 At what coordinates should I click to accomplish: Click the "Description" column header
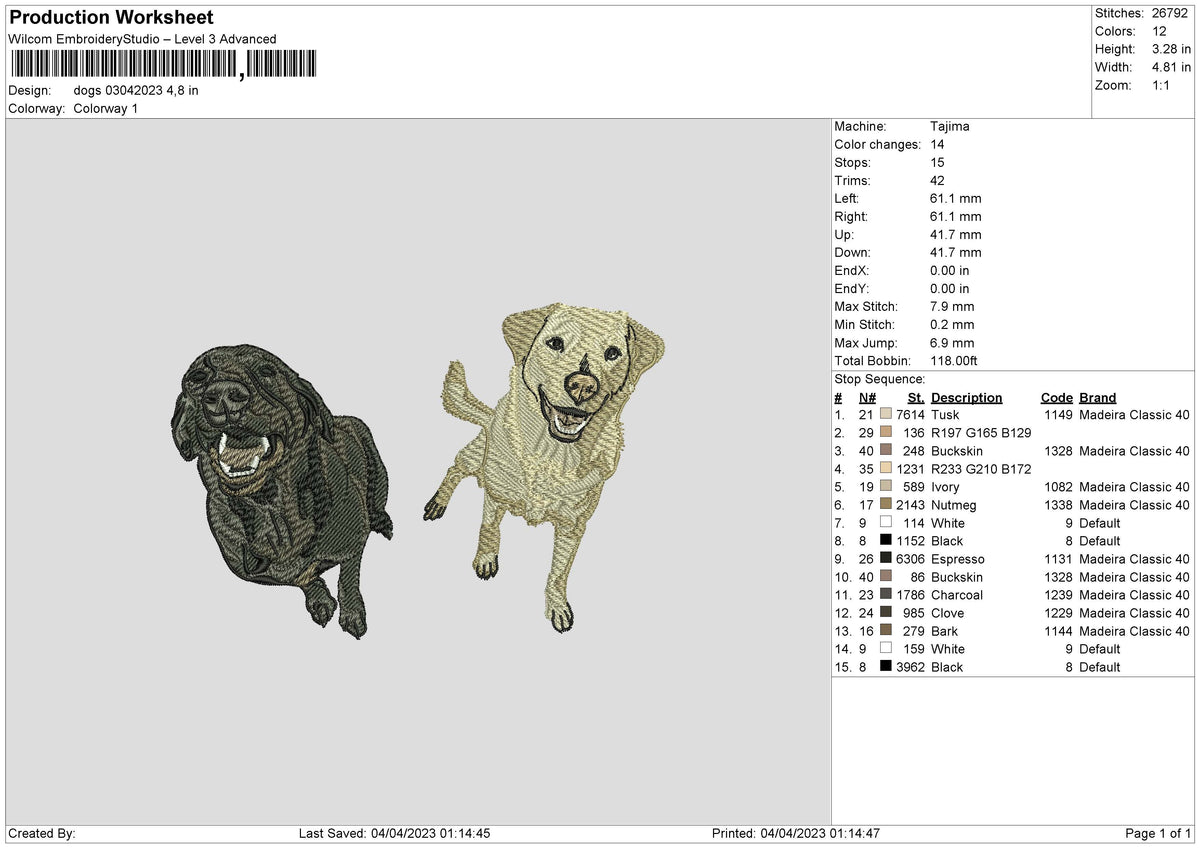(x=966, y=397)
